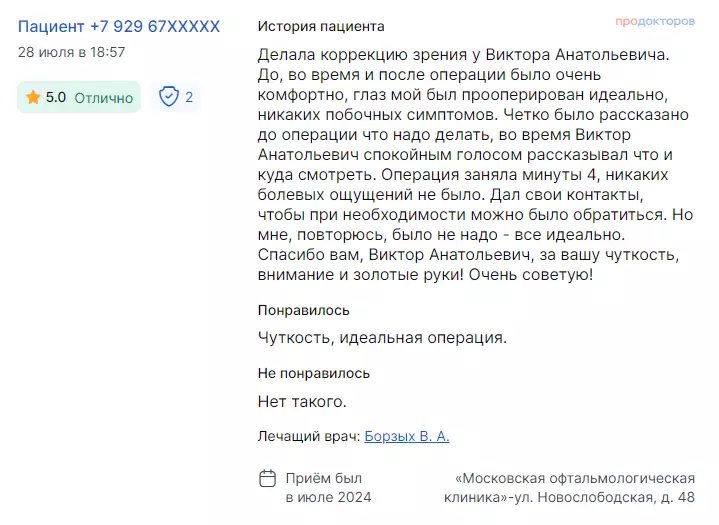Click the История пациента heading
This screenshot has height=525, width=719.
coord(321,27)
